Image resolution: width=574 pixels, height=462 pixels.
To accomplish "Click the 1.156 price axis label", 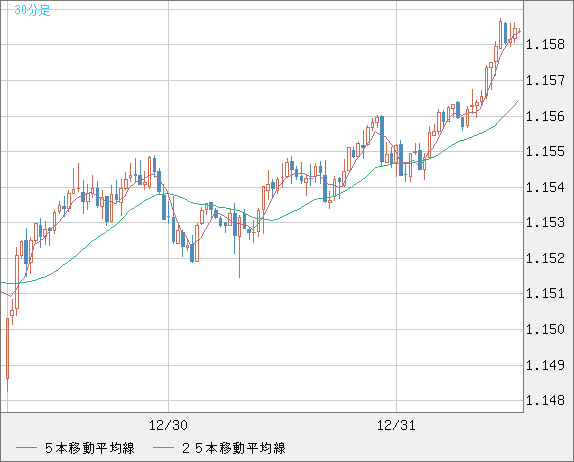I will [545, 116].
